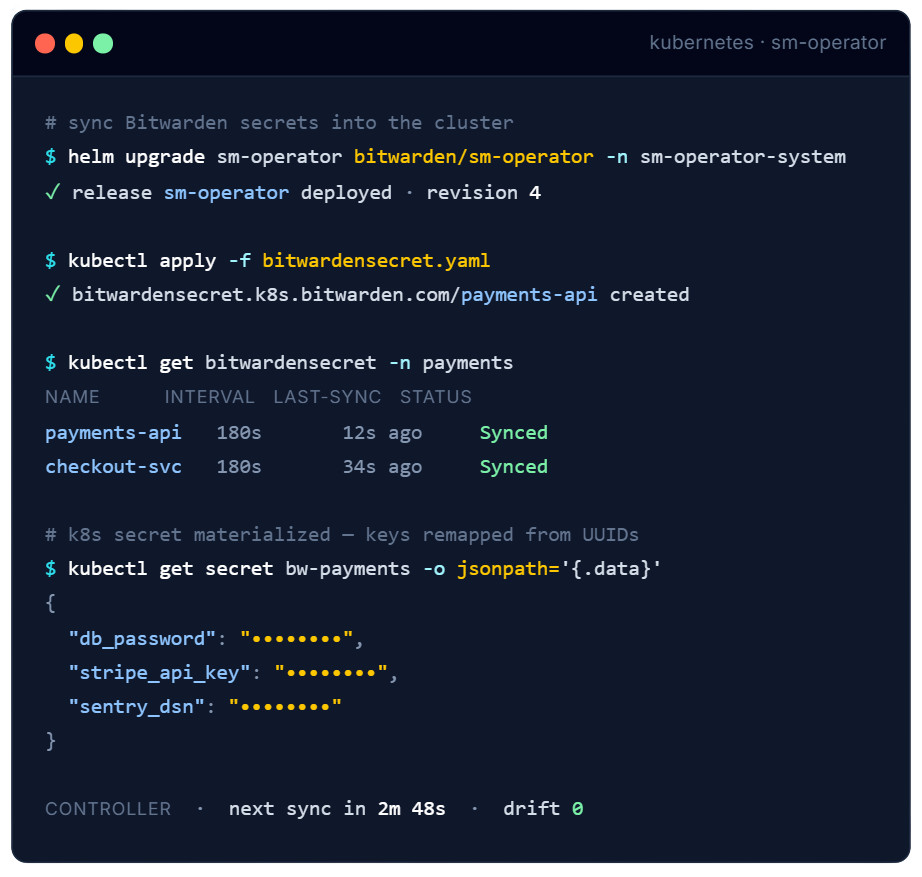The width and height of the screenshot is (922, 877).
Task: Click the blue 'sm-operator' release name
Action: [x=226, y=193]
